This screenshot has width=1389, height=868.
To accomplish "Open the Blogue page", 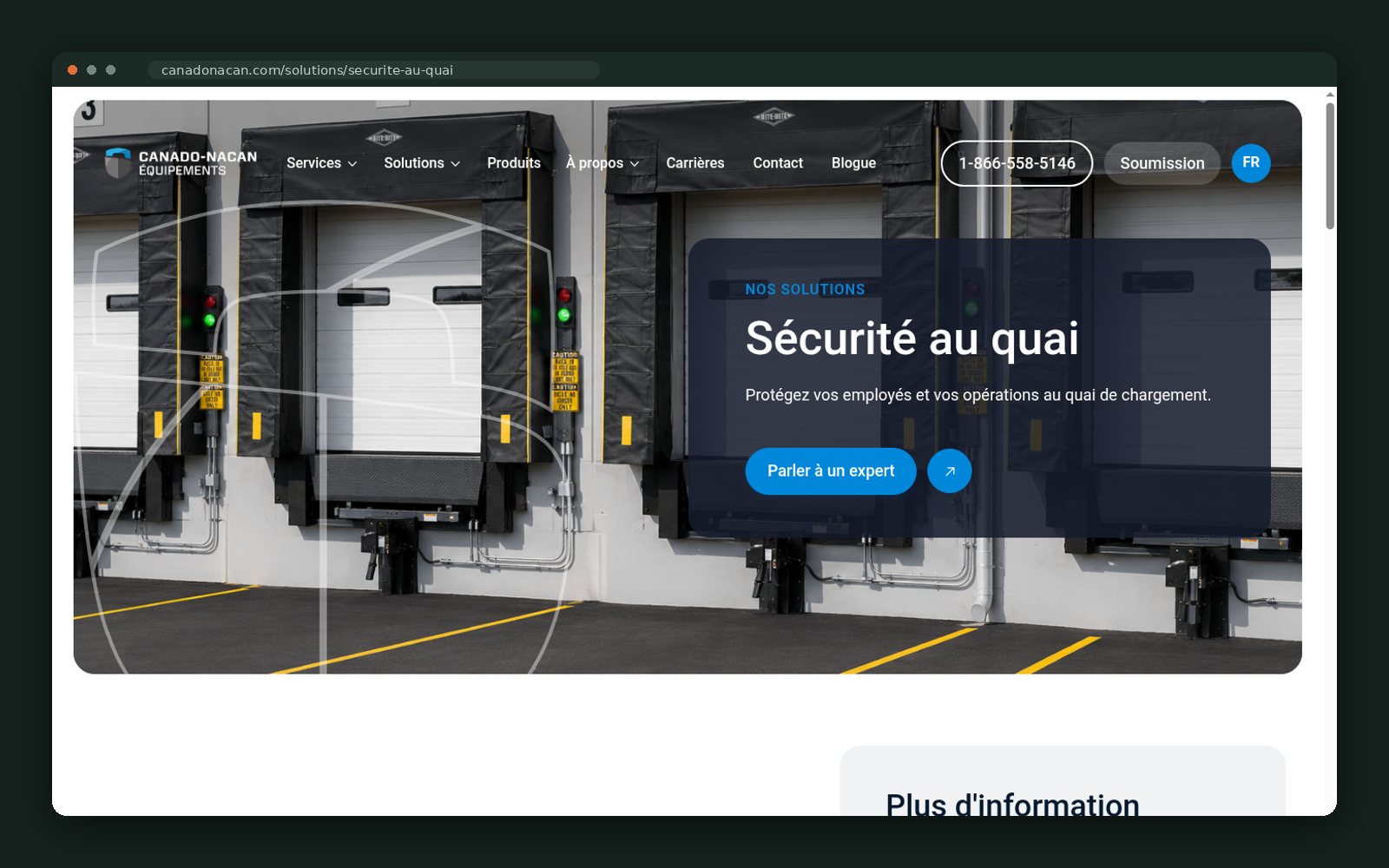I will point(853,163).
